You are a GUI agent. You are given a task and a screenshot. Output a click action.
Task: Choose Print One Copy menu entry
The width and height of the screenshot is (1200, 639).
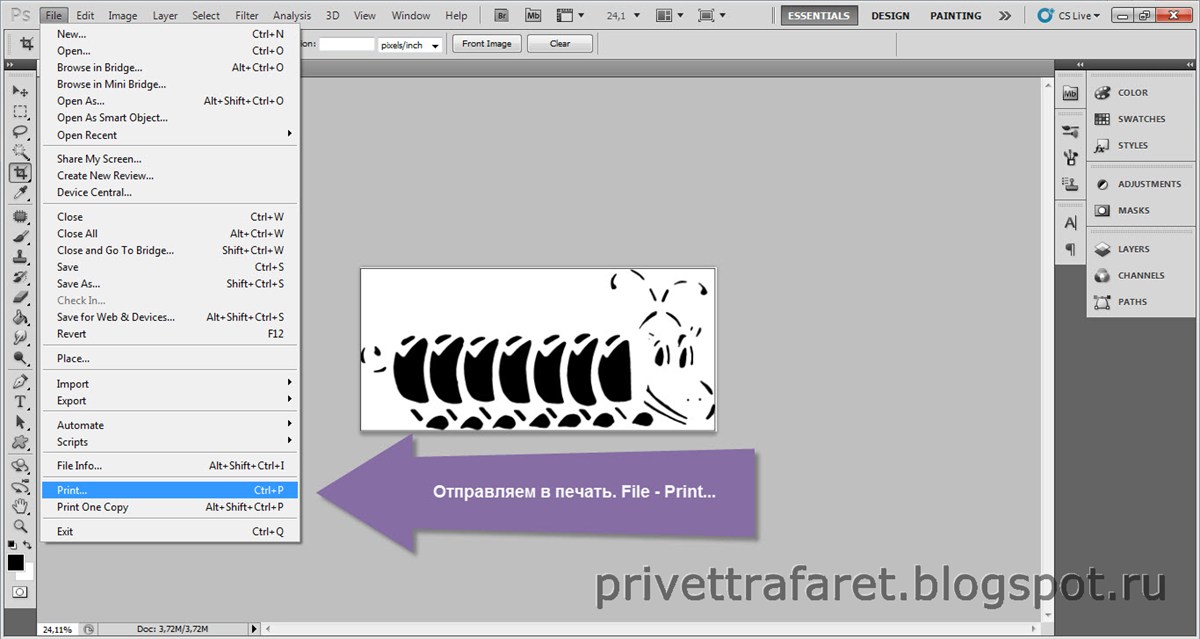170,507
